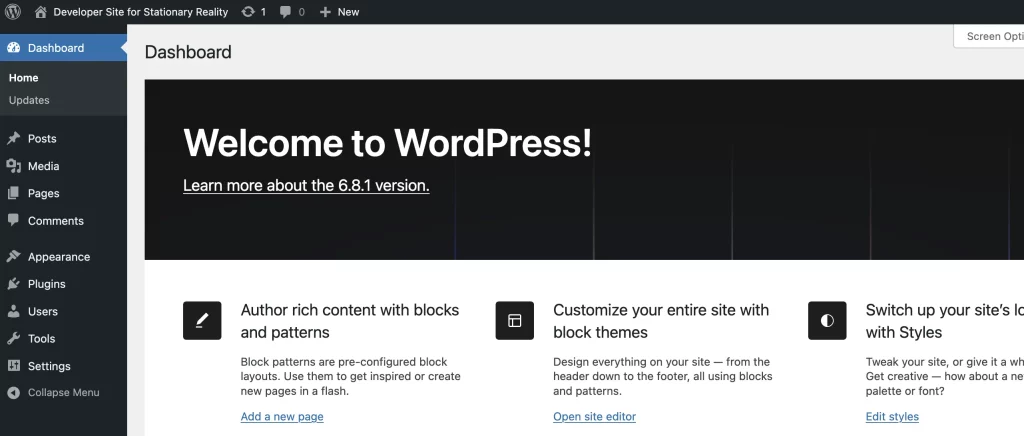1024x436 pixels.
Task: Click the comments bubble icon in the admin bar
Action: tap(285, 12)
